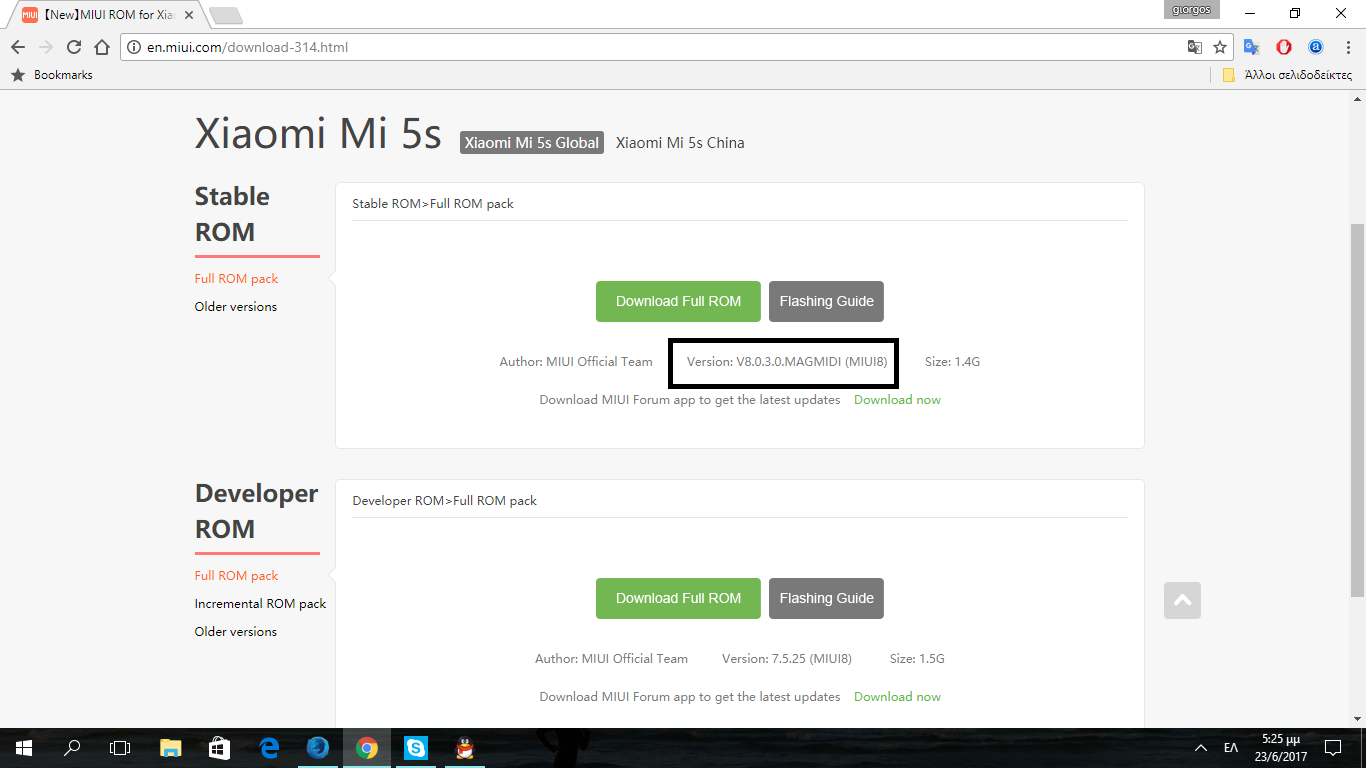Open the QQ penguin app on taskbar
1366x768 pixels.
tap(464, 748)
